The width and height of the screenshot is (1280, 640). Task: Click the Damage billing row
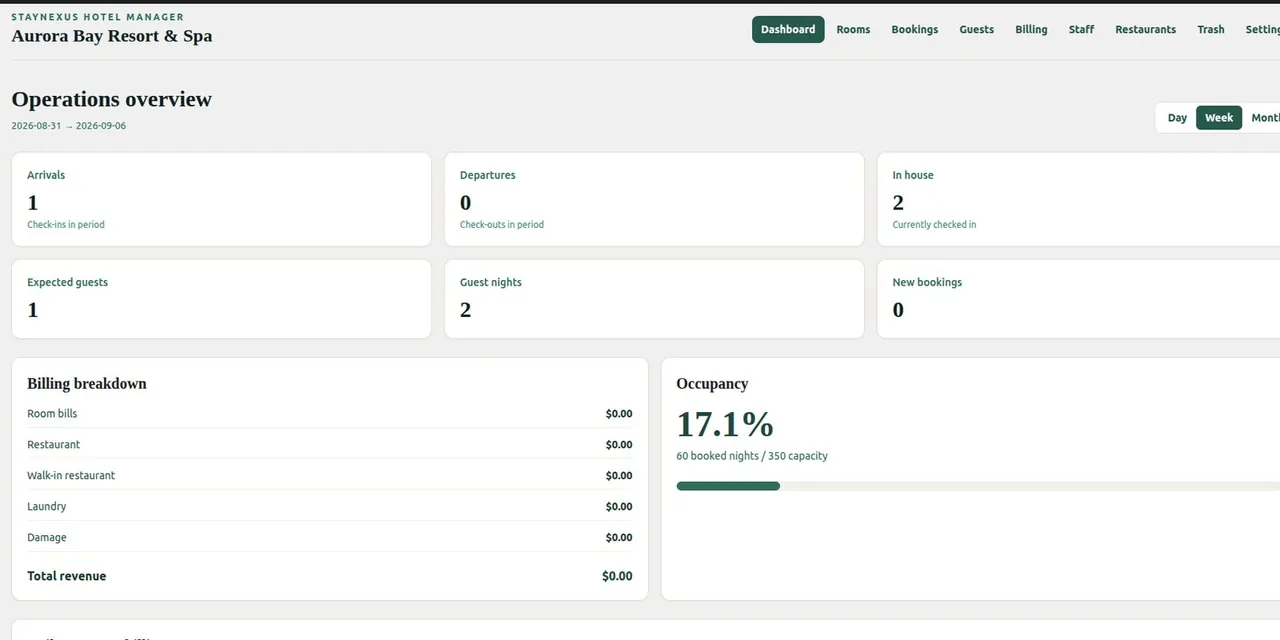click(x=330, y=537)
